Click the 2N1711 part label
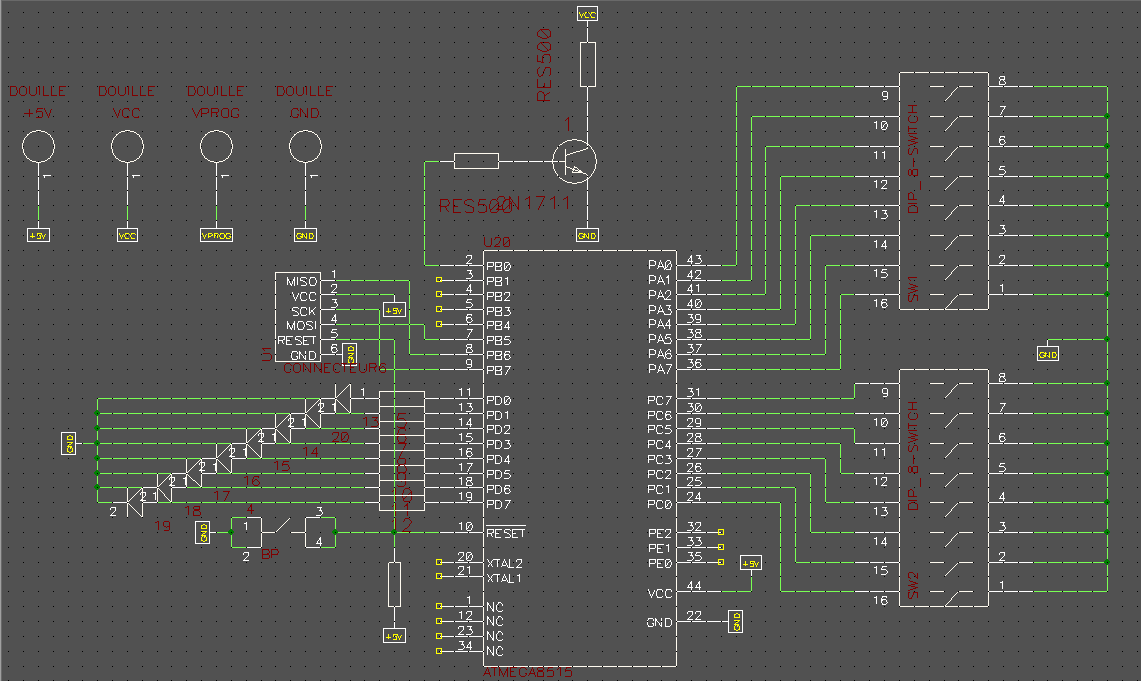 [534, 202]
